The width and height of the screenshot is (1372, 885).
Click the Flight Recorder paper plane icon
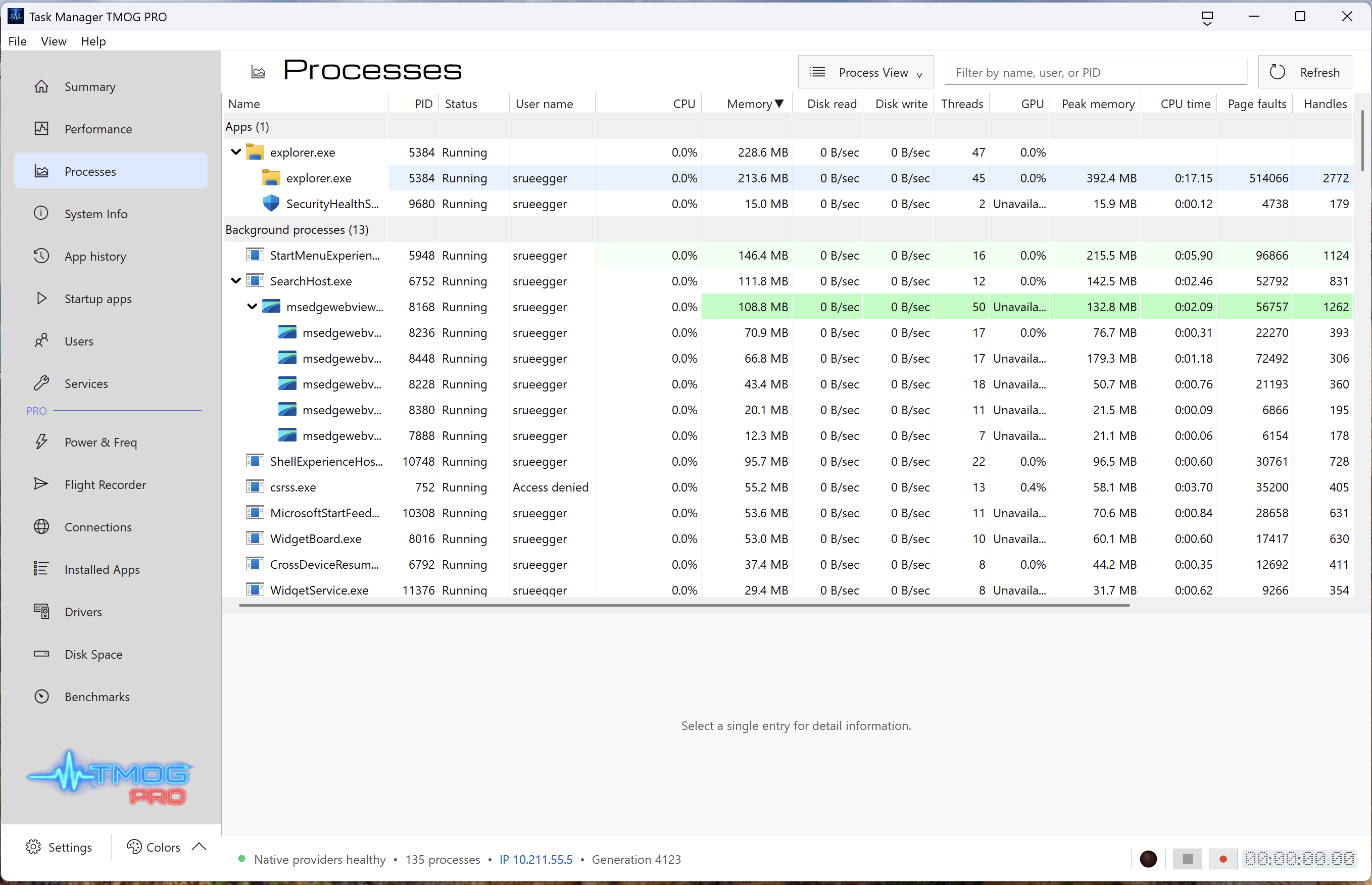[x=41, y=484]
